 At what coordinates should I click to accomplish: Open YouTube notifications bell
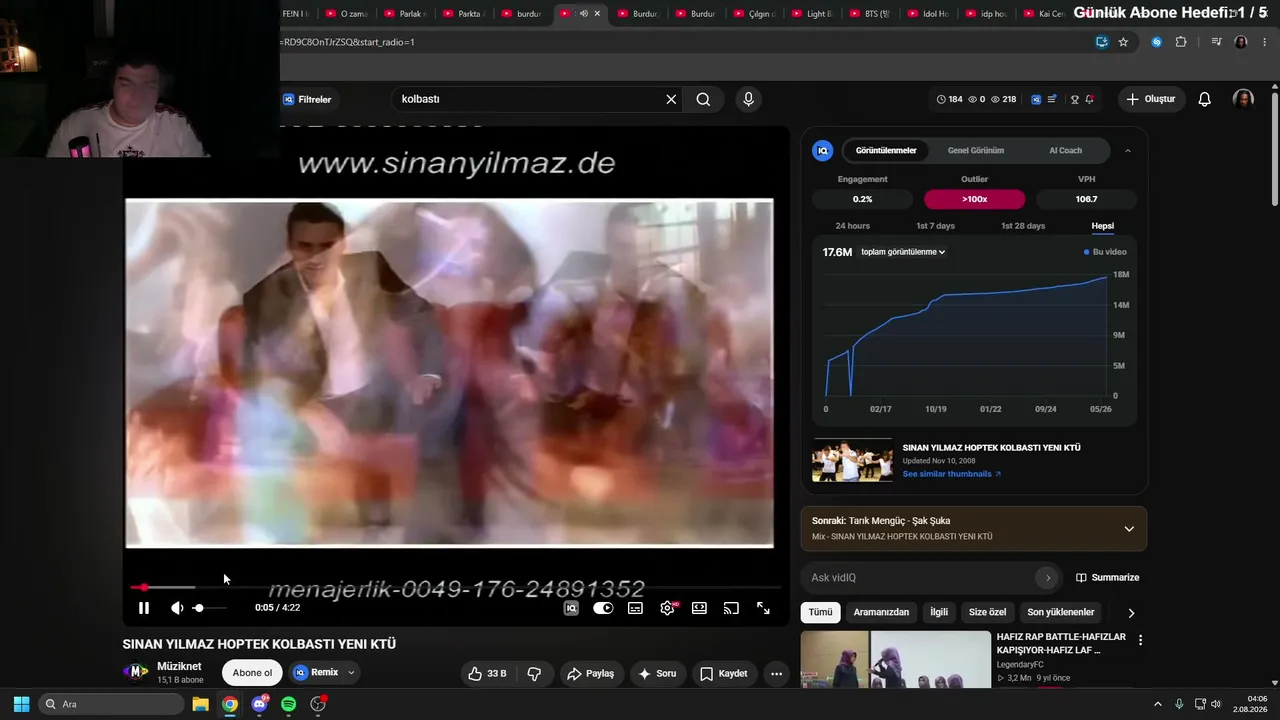tap(1205, 99)
